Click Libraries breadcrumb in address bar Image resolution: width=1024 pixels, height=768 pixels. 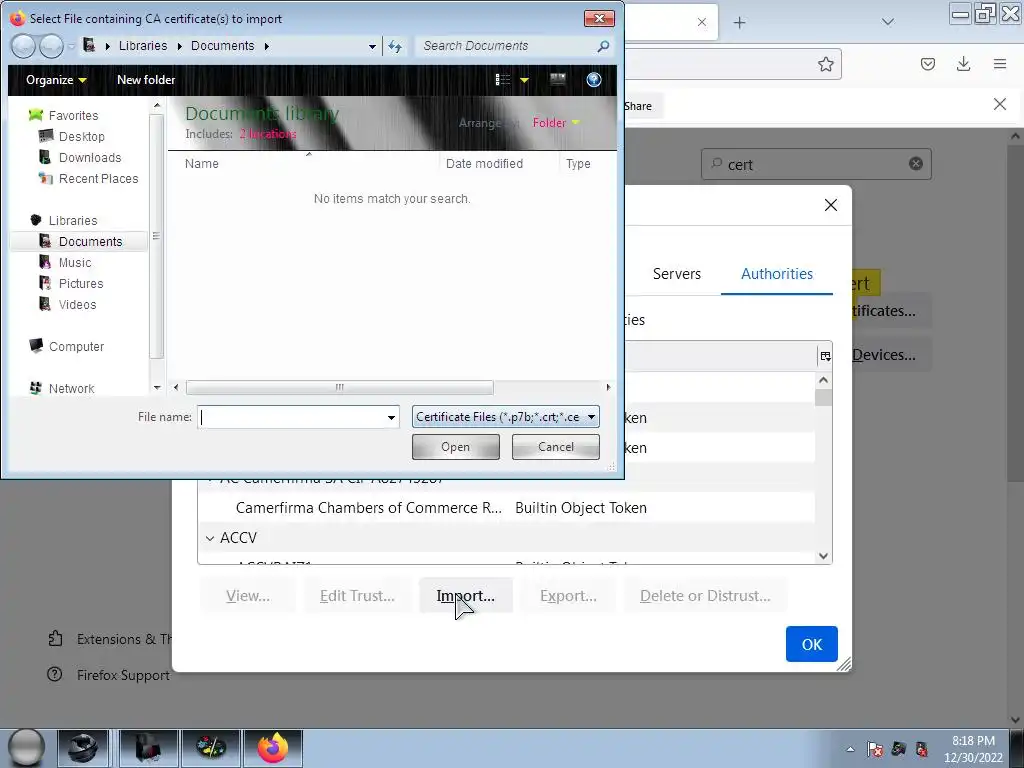click(143, 46)
